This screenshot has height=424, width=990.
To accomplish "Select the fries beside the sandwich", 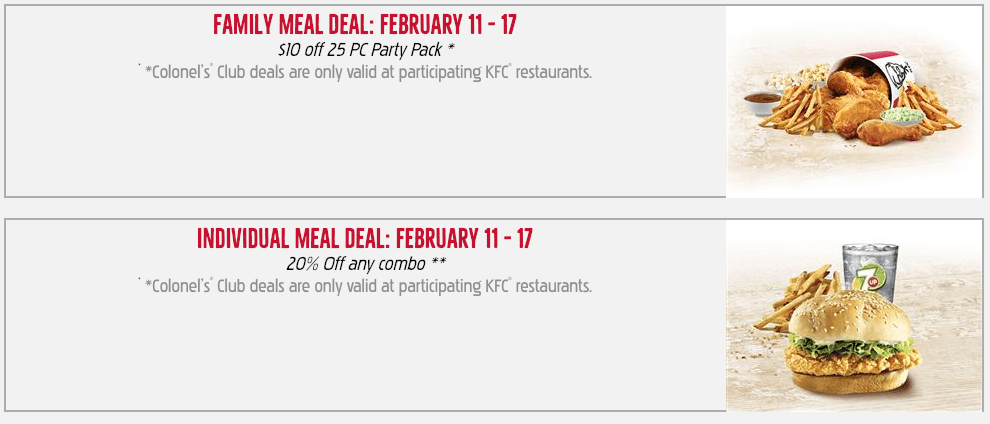I will (x=796, y=298).
